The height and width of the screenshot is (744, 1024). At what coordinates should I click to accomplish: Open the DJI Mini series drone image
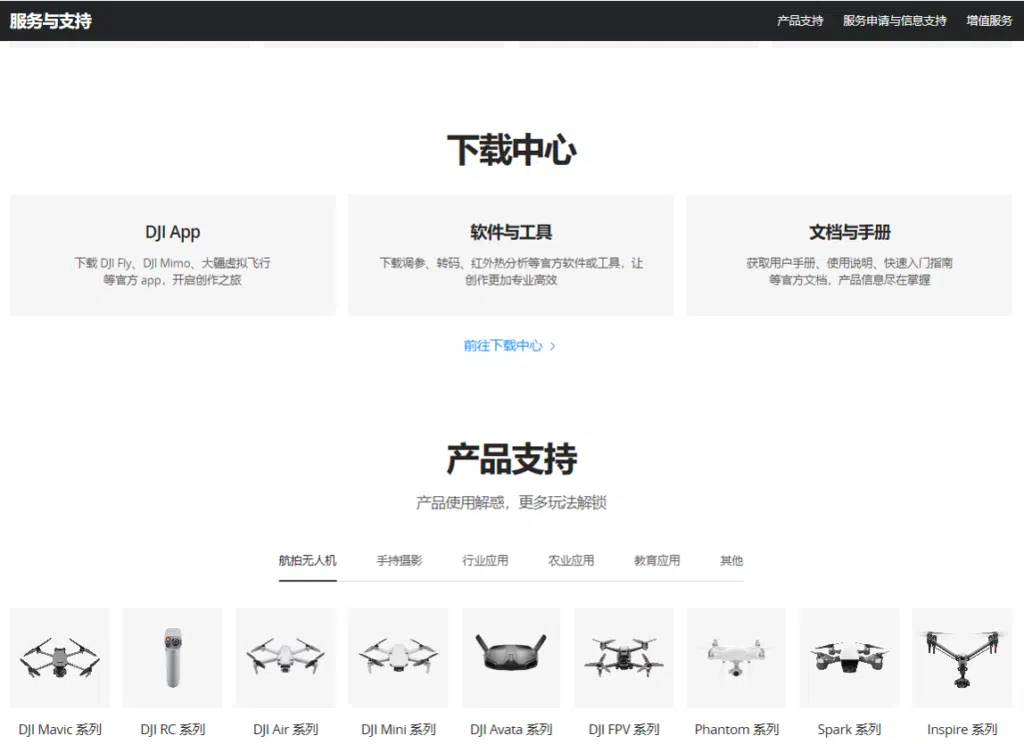398,658
